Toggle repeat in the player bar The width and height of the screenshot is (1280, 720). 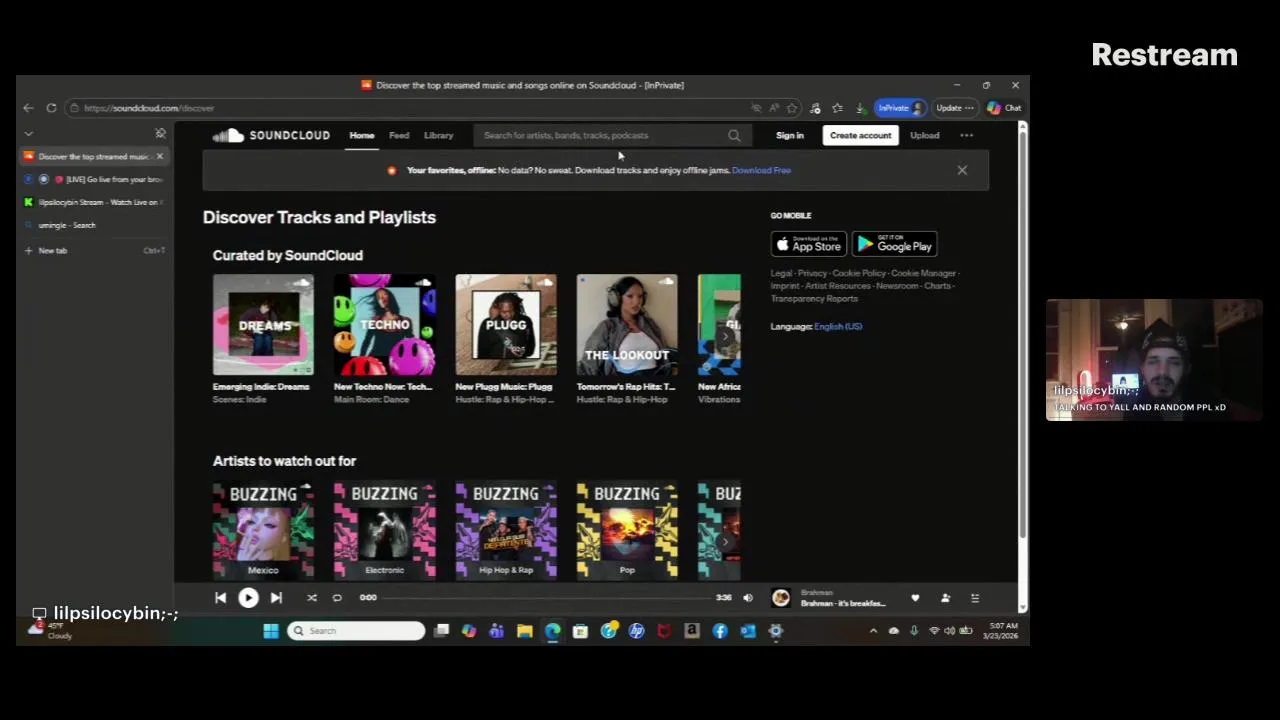point(337,598)
